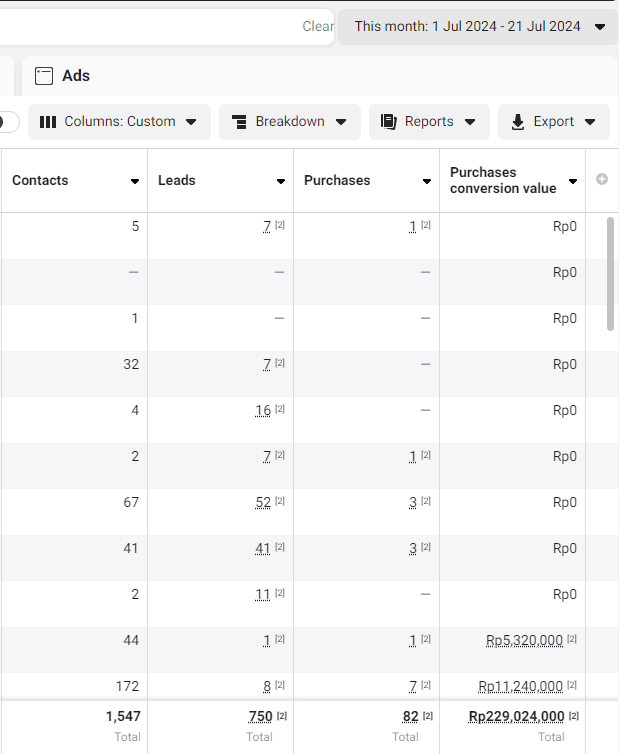The height and width of the screenshot is (754, 619).
Task: Open the Purchases column dropdown arrow
Action: (427, 181)
